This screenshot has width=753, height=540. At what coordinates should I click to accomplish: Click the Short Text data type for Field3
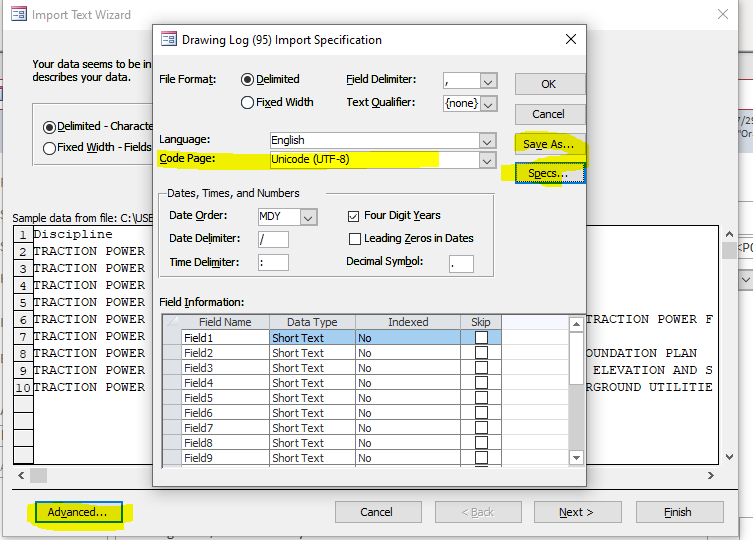(x=312, y=368)
